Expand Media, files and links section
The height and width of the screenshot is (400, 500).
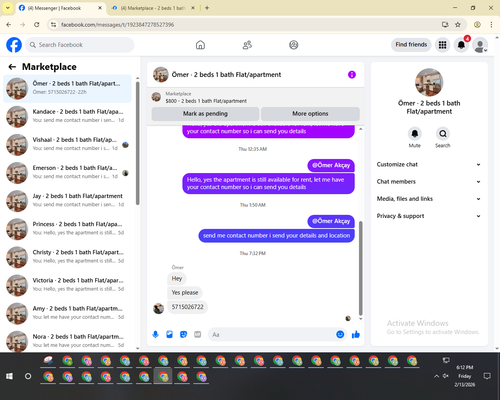click(x=429, y=199)
